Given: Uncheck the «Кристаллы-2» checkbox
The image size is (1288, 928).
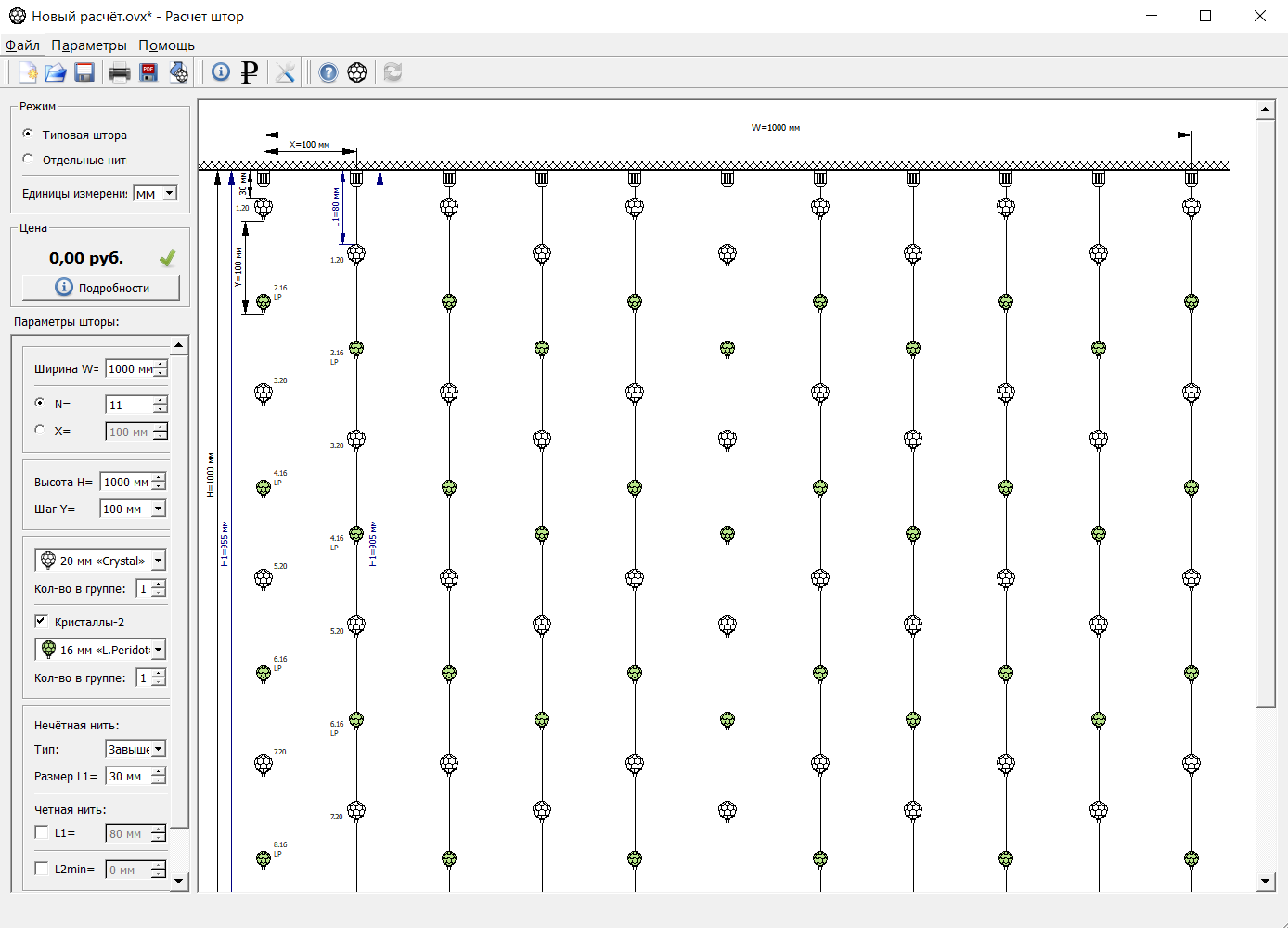Looking at the screenshot, I should [41, 622].
